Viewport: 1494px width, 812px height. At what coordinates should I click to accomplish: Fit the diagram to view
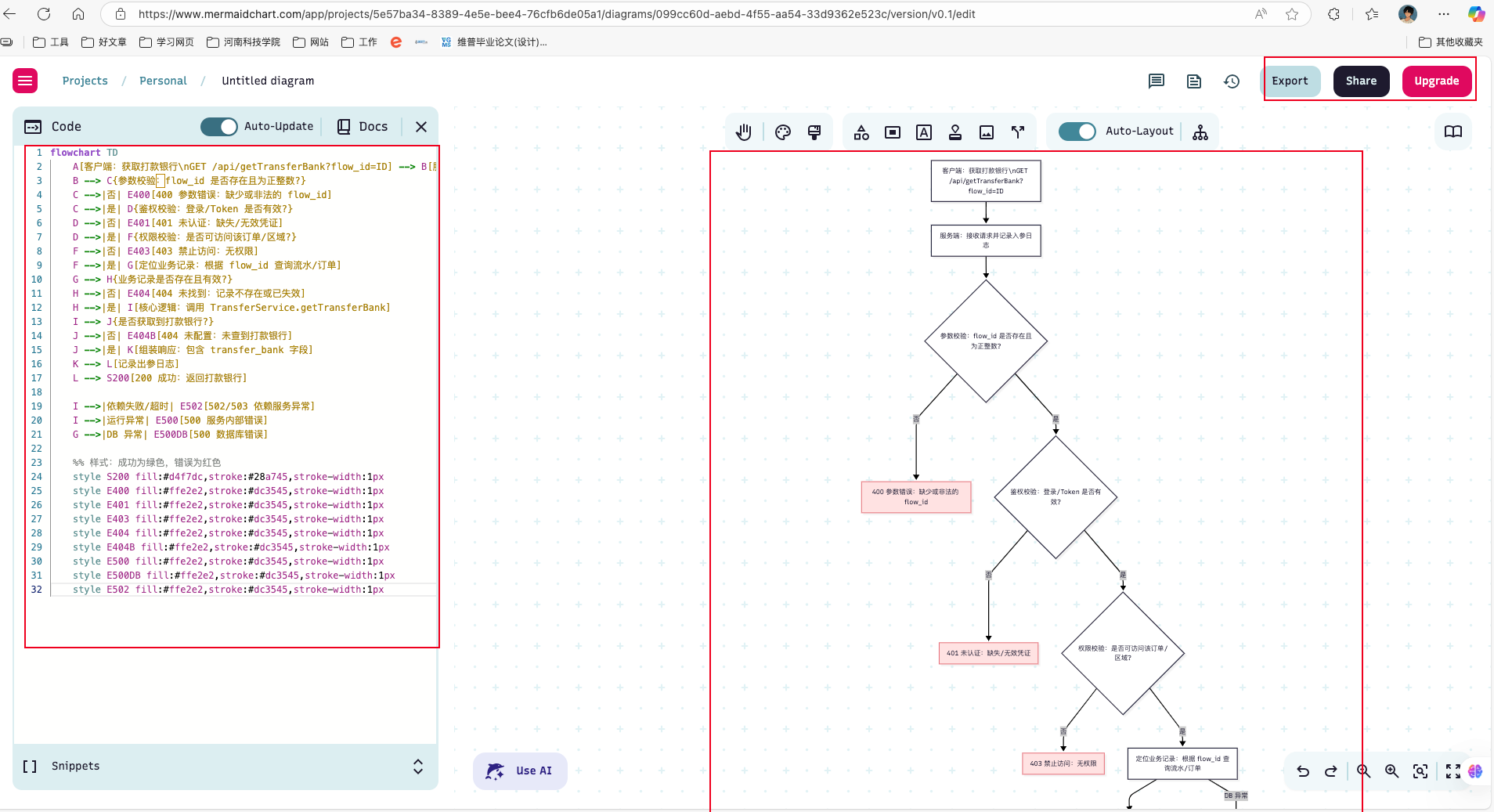tap(1420, 771)
